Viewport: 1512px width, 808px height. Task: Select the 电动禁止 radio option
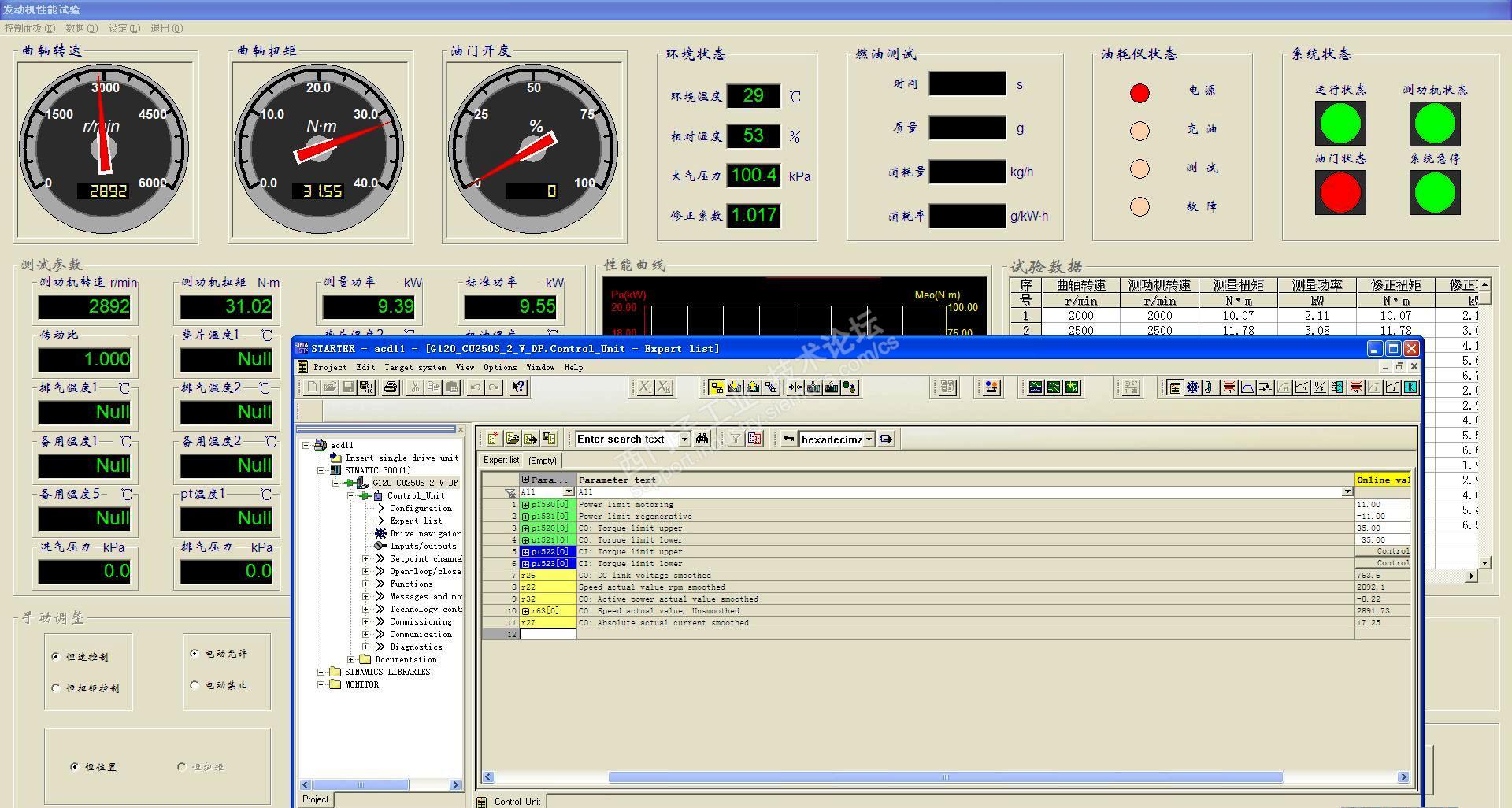click(x=195, y=685)
